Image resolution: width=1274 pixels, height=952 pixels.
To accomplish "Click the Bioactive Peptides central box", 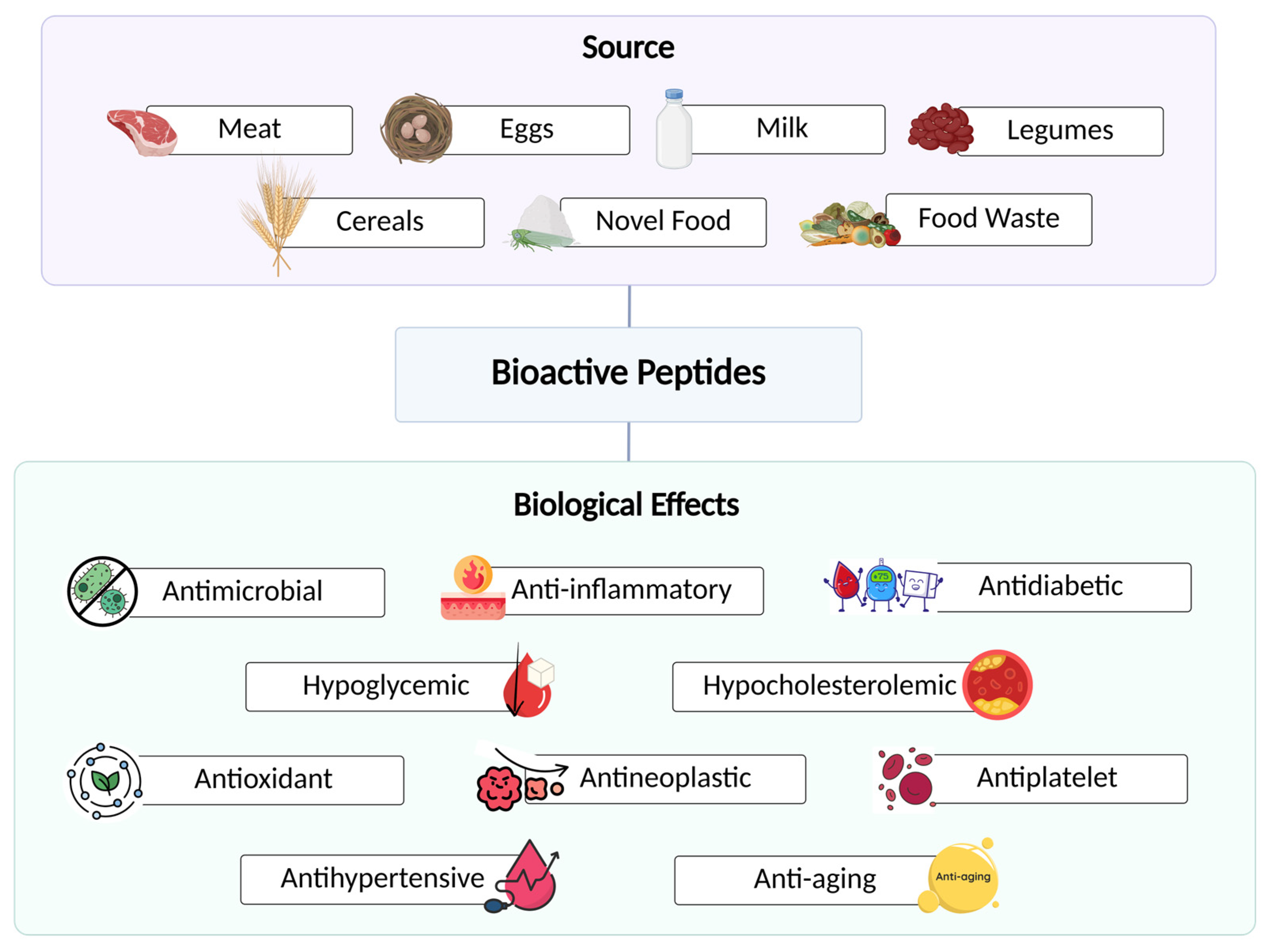I will [x=628, y=374].
